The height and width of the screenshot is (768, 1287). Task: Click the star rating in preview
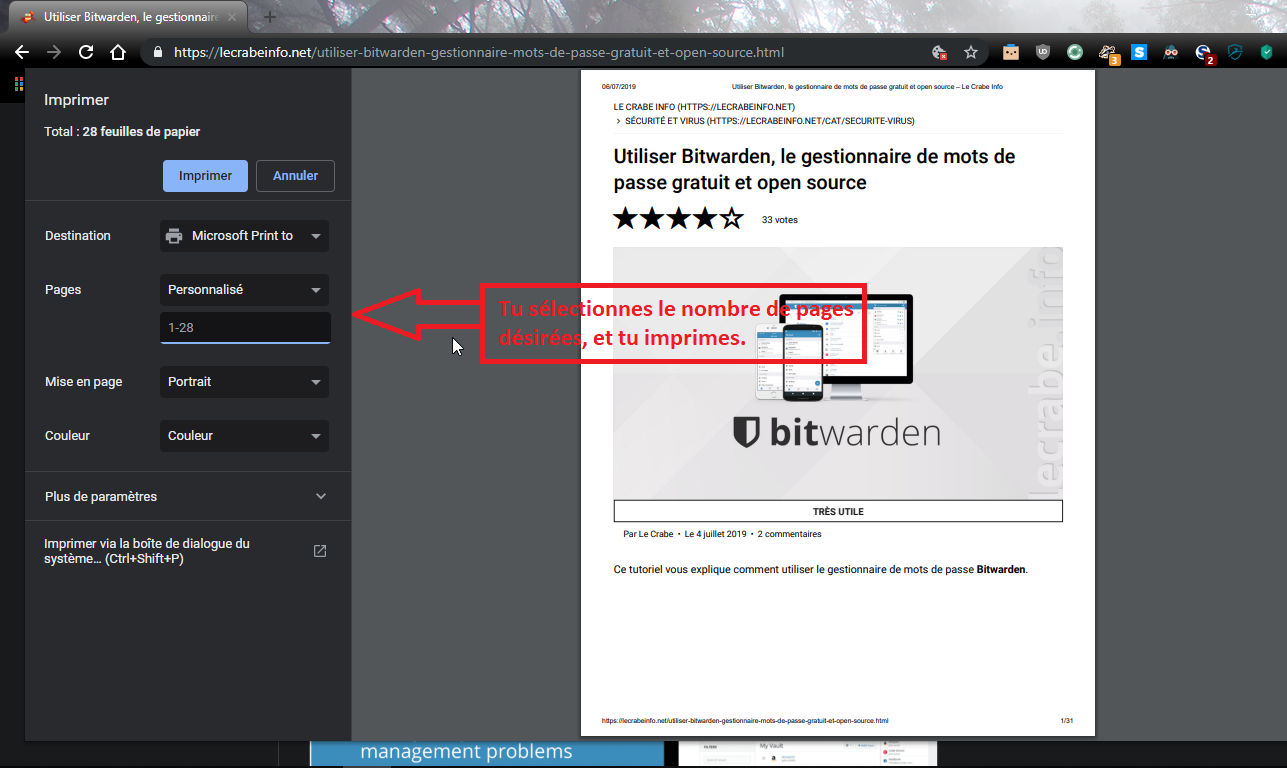pyautogui.click(x=679, y=218)
